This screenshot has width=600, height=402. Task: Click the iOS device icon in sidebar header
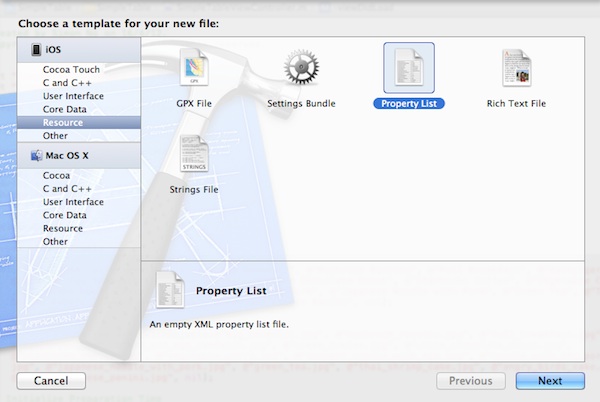pyautogui.click(x=37, y=49)
